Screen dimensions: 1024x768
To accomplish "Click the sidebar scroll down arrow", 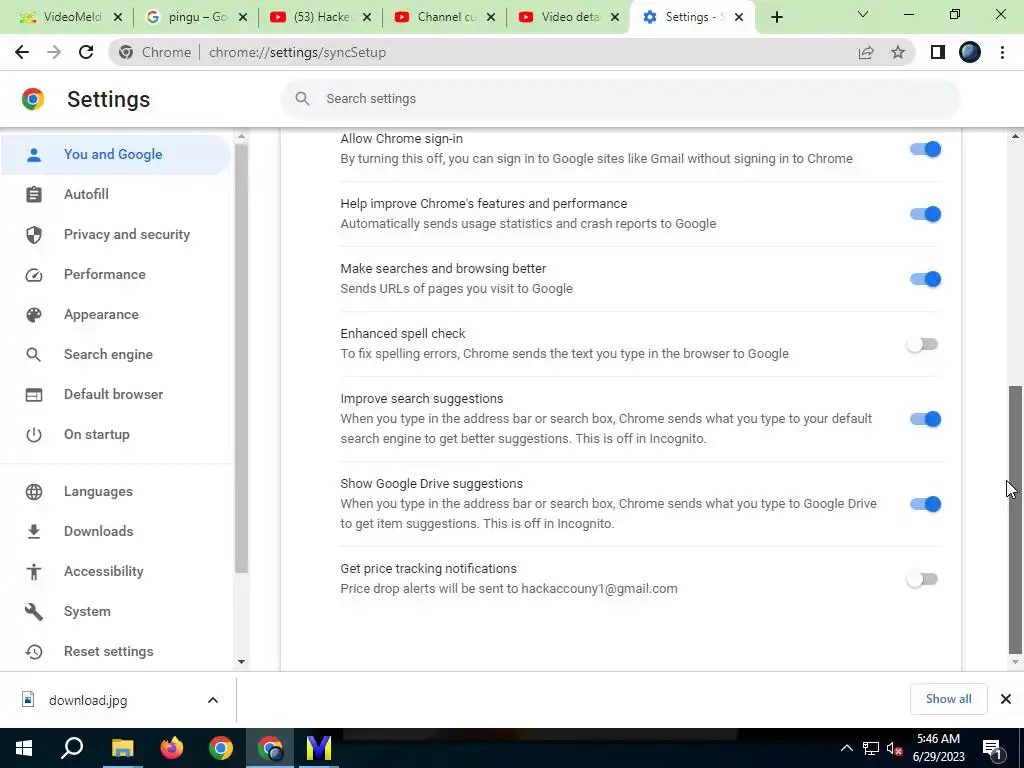I will tap(242, 662).
